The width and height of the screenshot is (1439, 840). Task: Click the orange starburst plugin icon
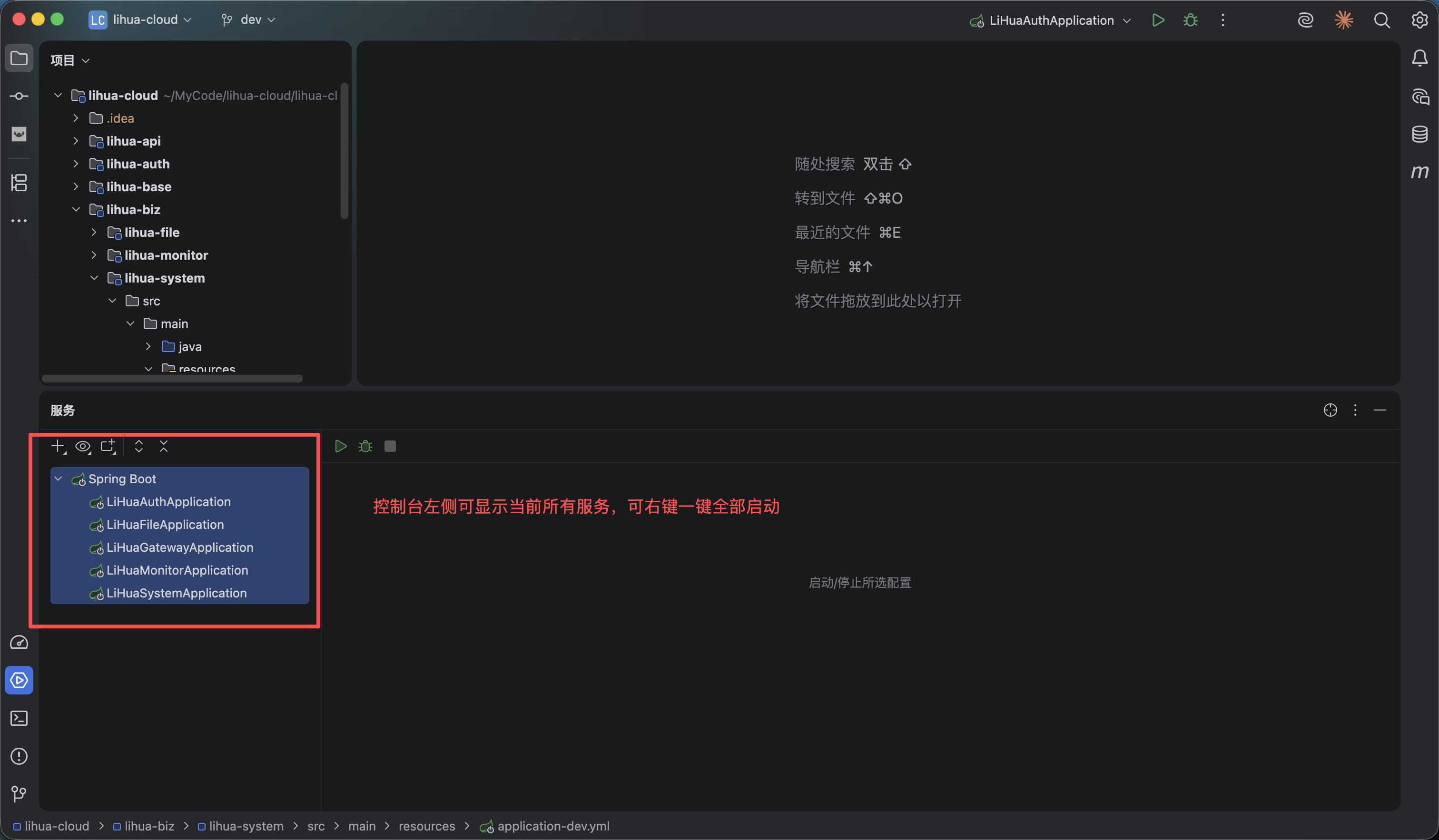click(1344, 20)
